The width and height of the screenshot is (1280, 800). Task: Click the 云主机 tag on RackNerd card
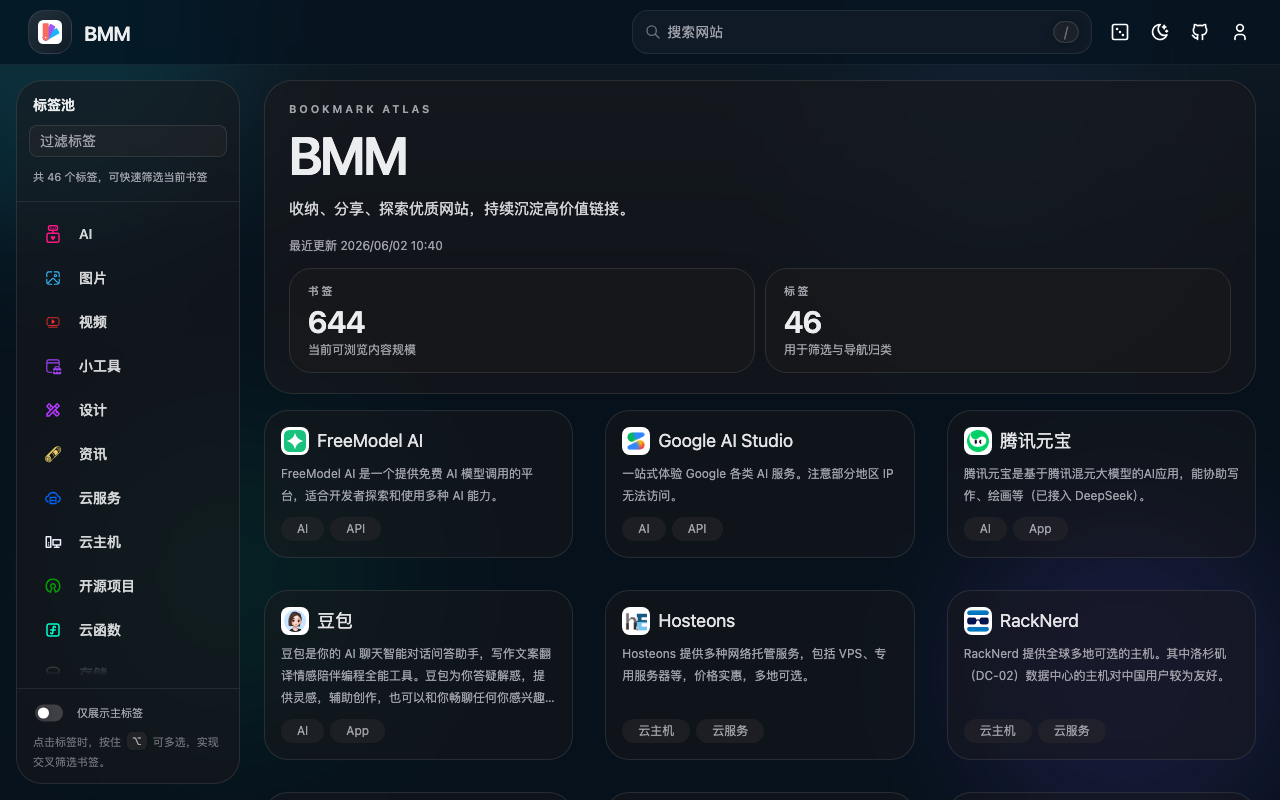pyautogui.click(x=997, y=731)
